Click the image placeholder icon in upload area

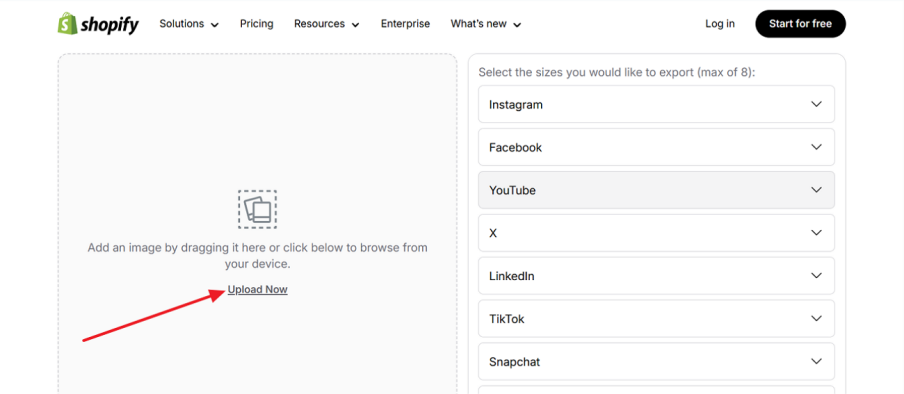coord(257,209)
